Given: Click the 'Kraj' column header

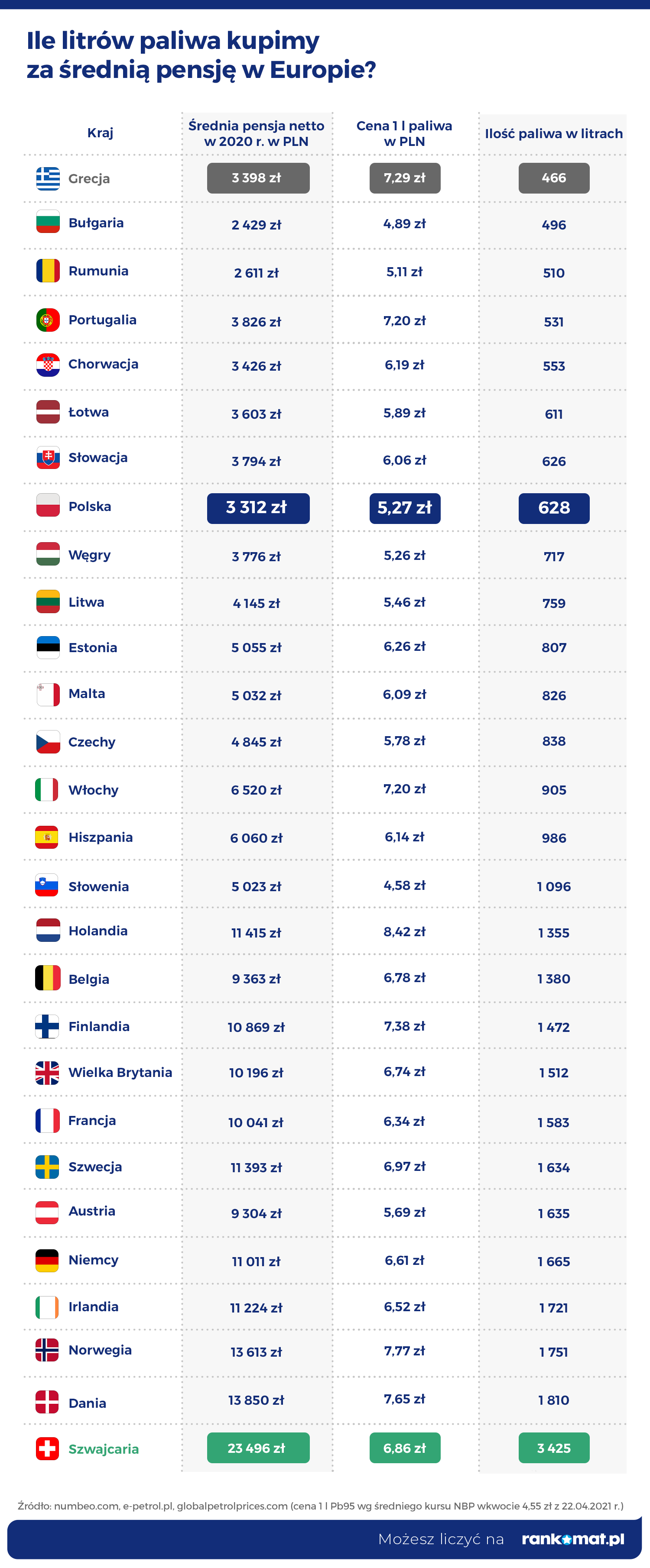Looking at the screenshot, I should coord(101,133).
